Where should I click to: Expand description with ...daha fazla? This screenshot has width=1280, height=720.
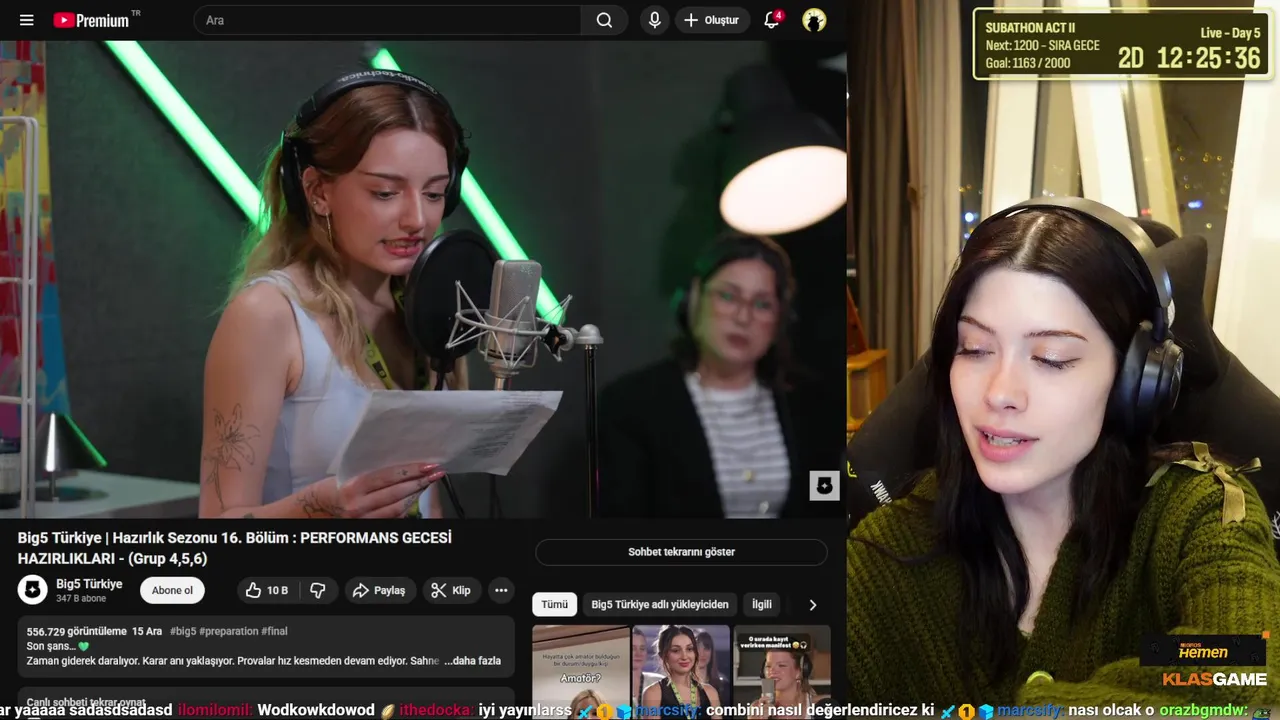pos(473,661)
